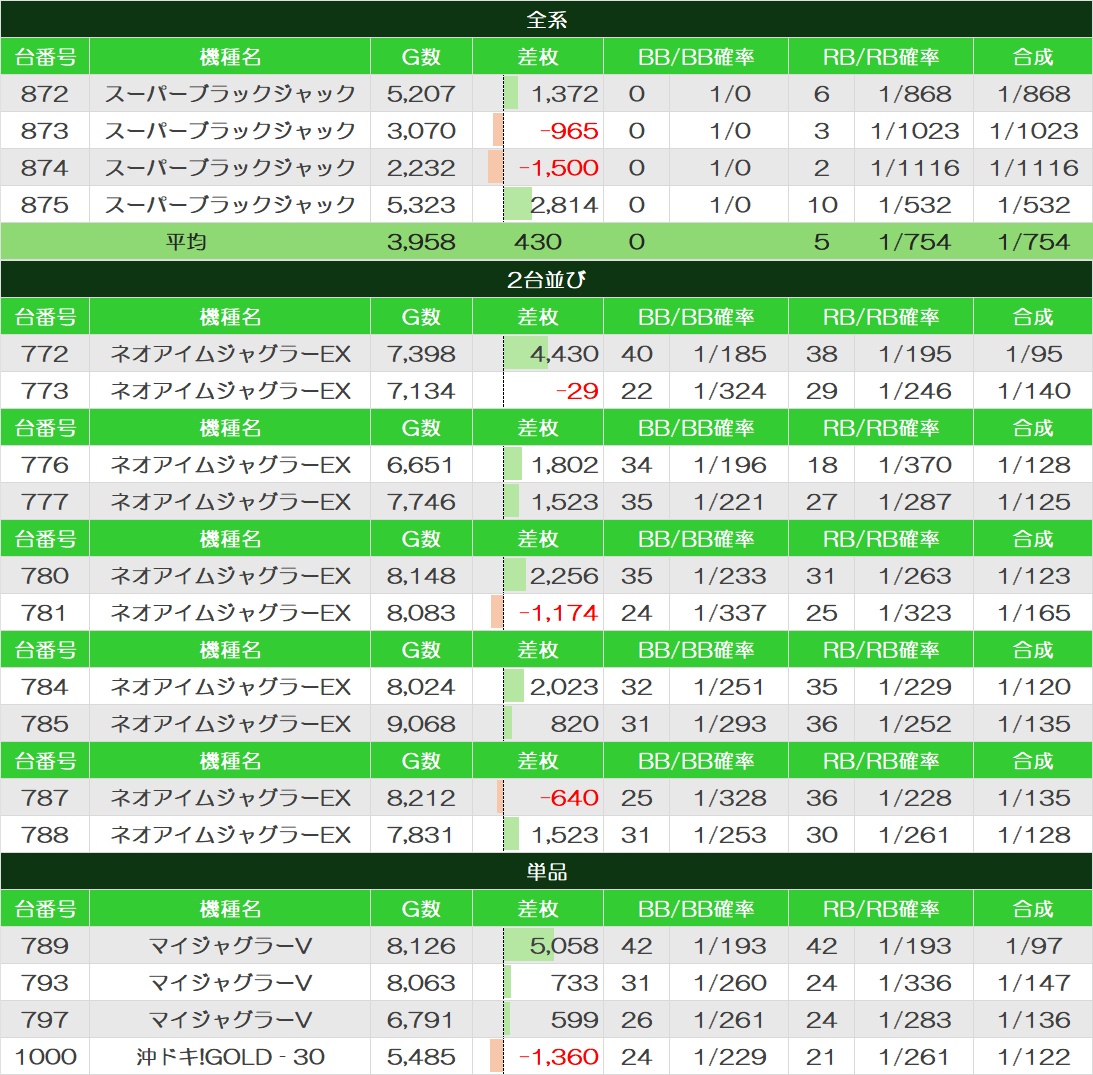Select machine number 772
This screenshot has height=1075, width=1093.
pyautogui.click(x=45, y=353)
